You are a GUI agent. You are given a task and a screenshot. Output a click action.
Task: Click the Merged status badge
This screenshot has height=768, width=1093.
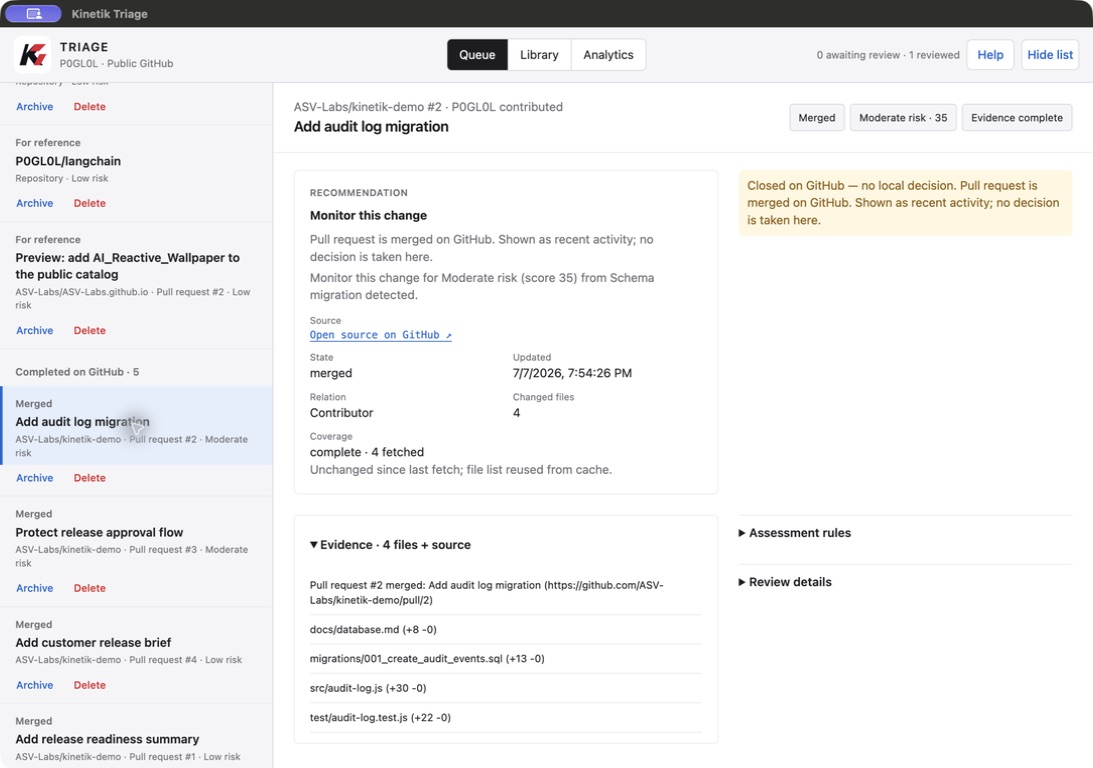click(x=816, y=118)
